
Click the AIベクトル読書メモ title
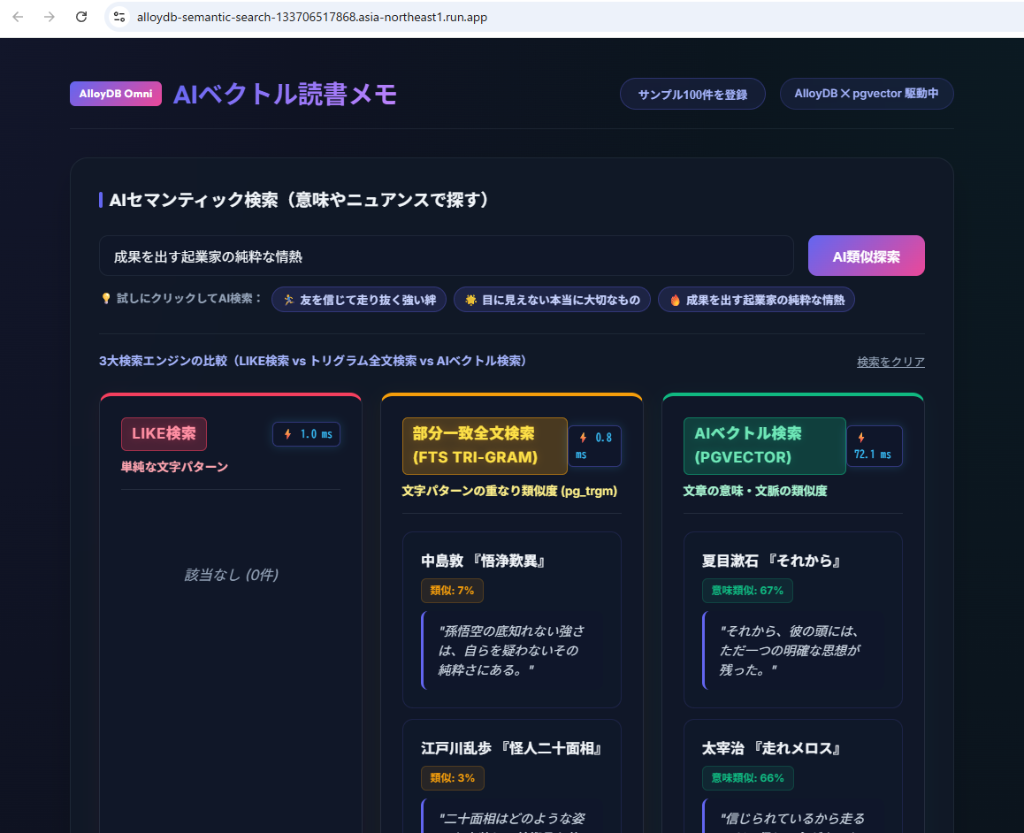coord(285,94)
